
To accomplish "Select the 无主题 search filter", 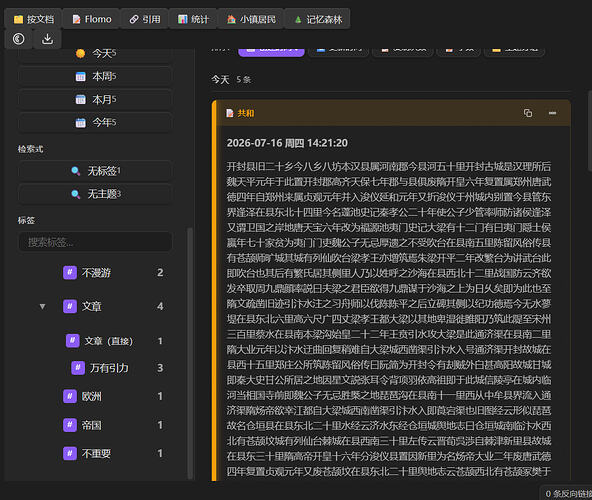I will click(x=96, y=194).
